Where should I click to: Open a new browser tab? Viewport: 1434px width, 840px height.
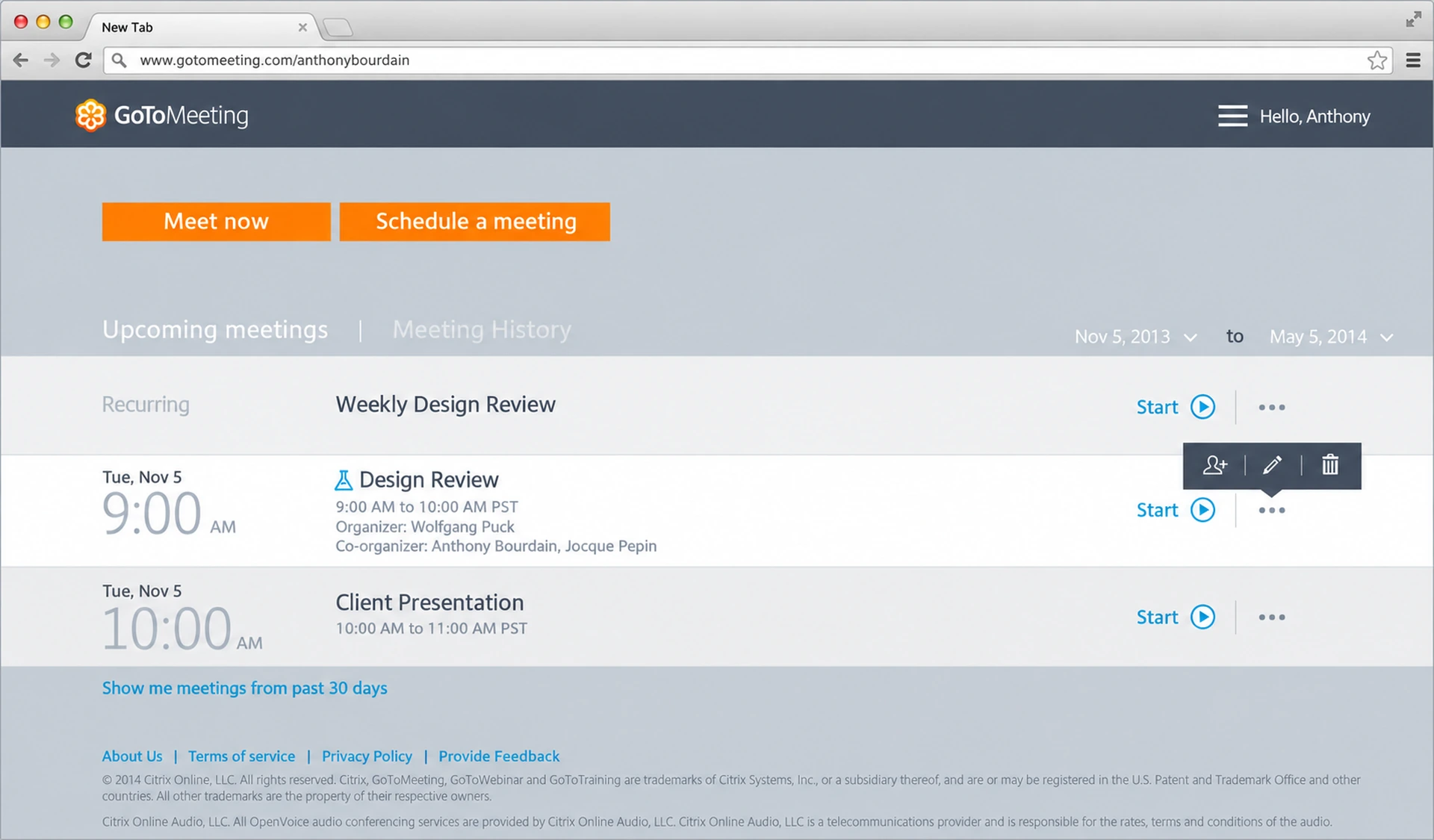[338, 28]
